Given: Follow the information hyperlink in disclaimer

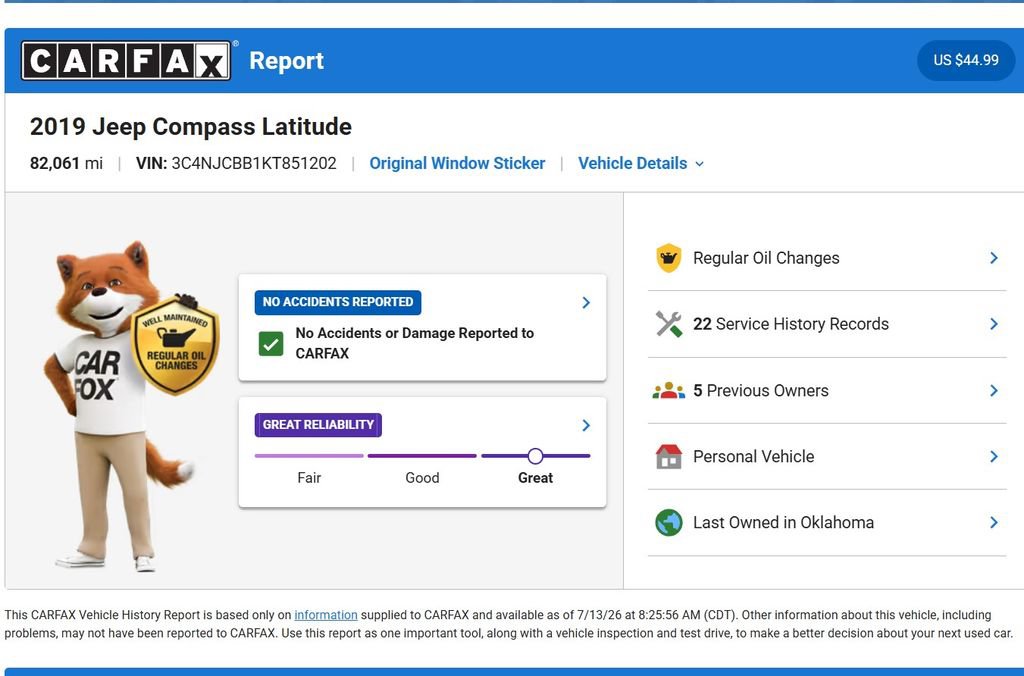Looking at the screenshot, I should (326, 615).
